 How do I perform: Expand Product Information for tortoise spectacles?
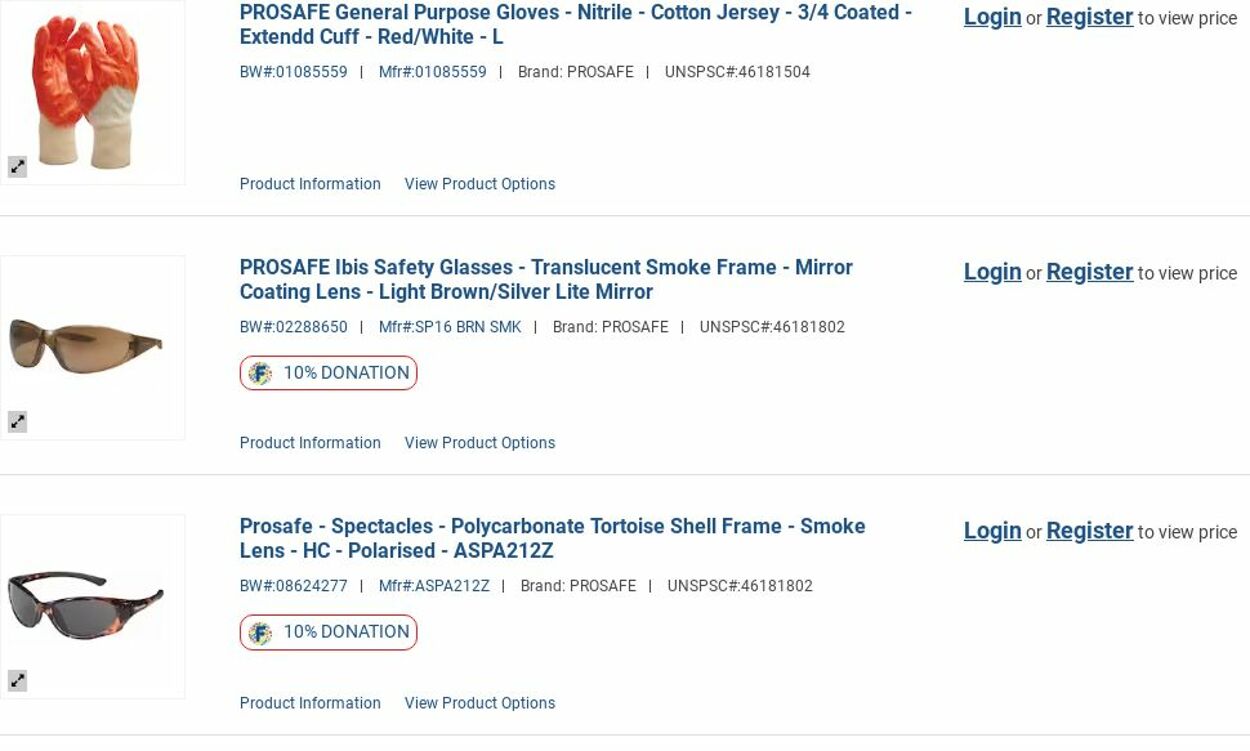(310, 703)
